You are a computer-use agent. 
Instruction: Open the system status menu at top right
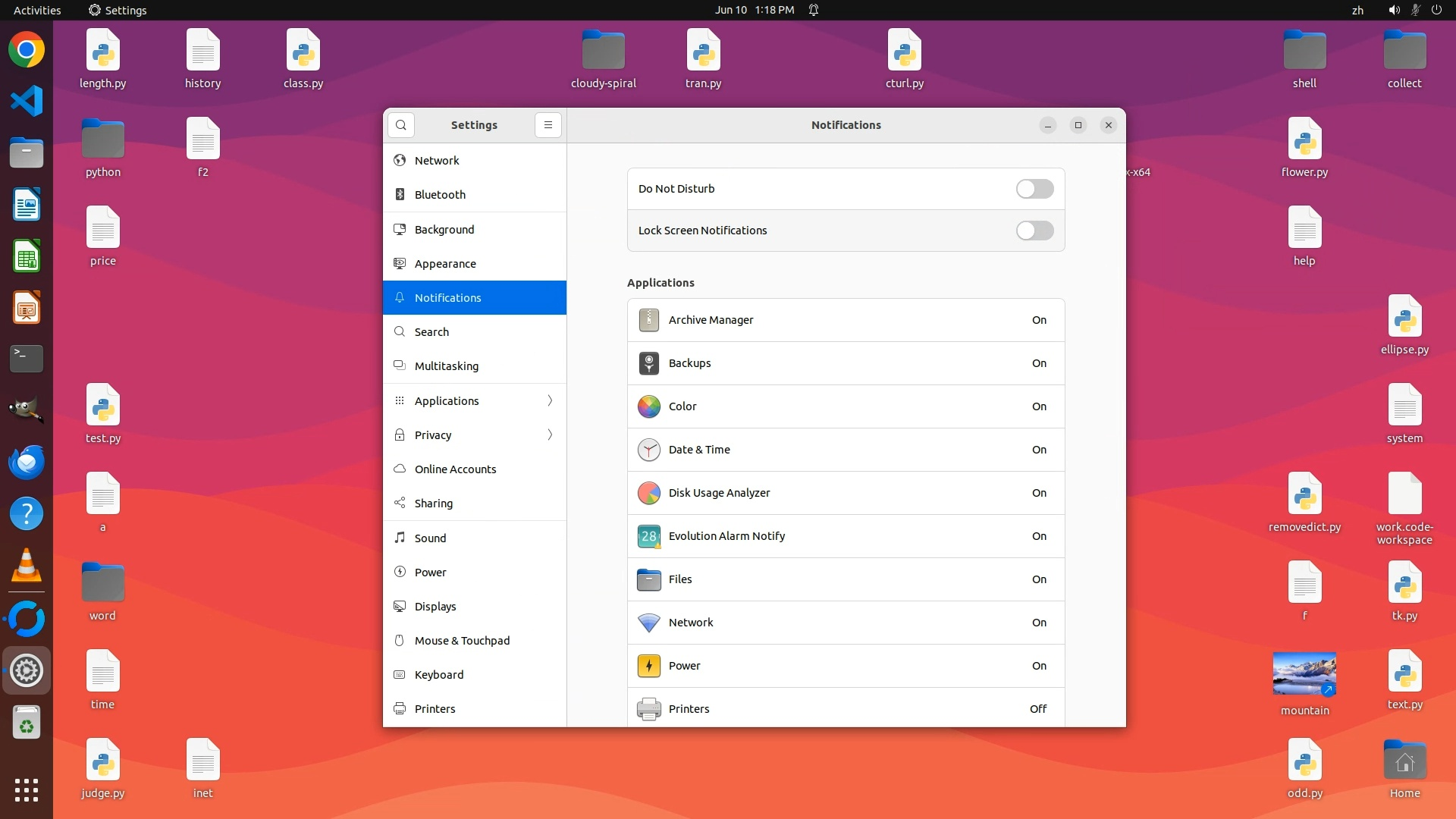coord(1414,10)
